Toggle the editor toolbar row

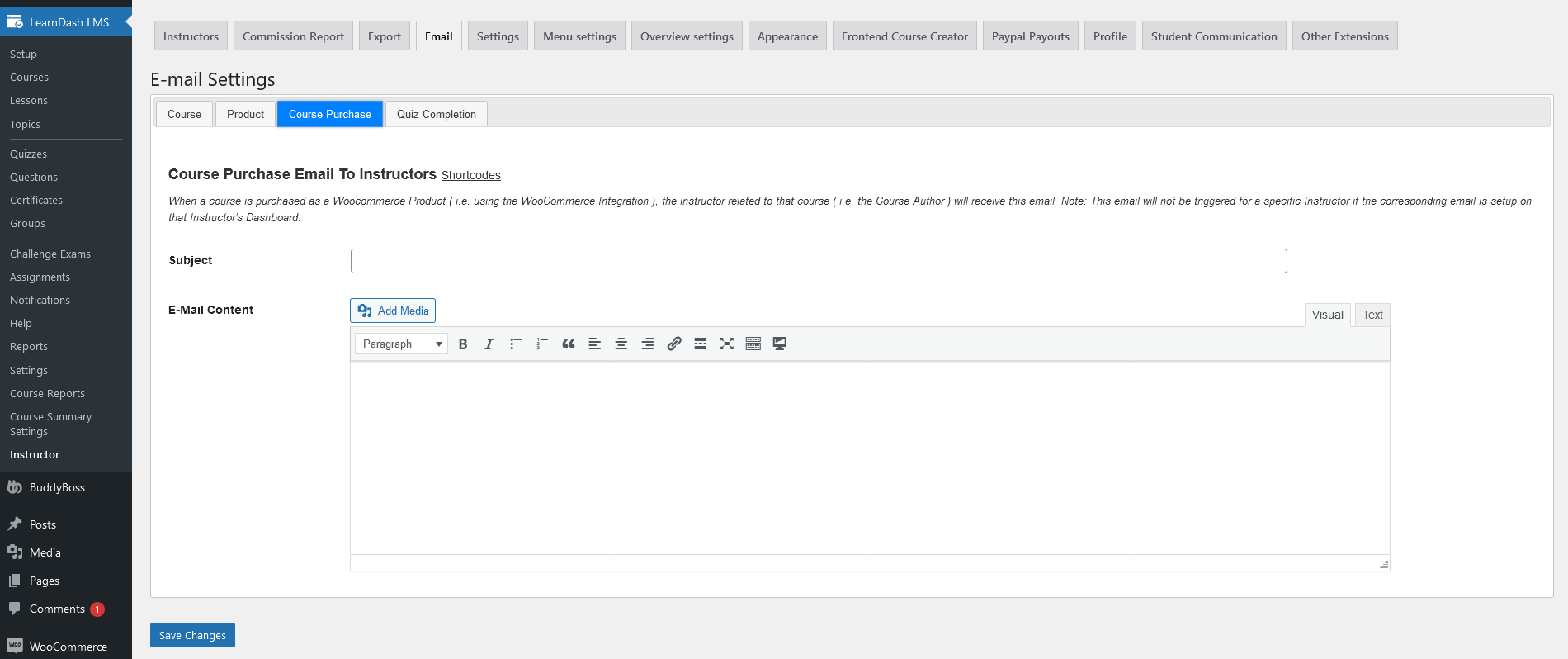pos(753,344)
